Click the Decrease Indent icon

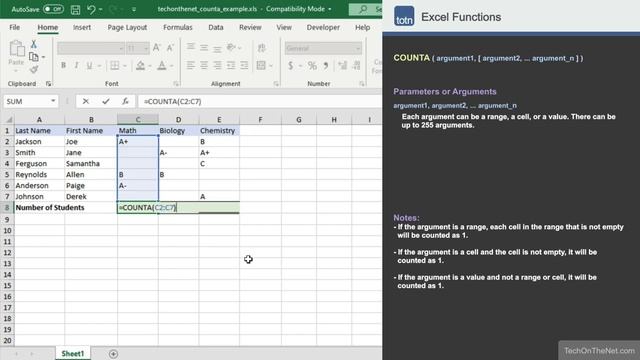(231, 65)
